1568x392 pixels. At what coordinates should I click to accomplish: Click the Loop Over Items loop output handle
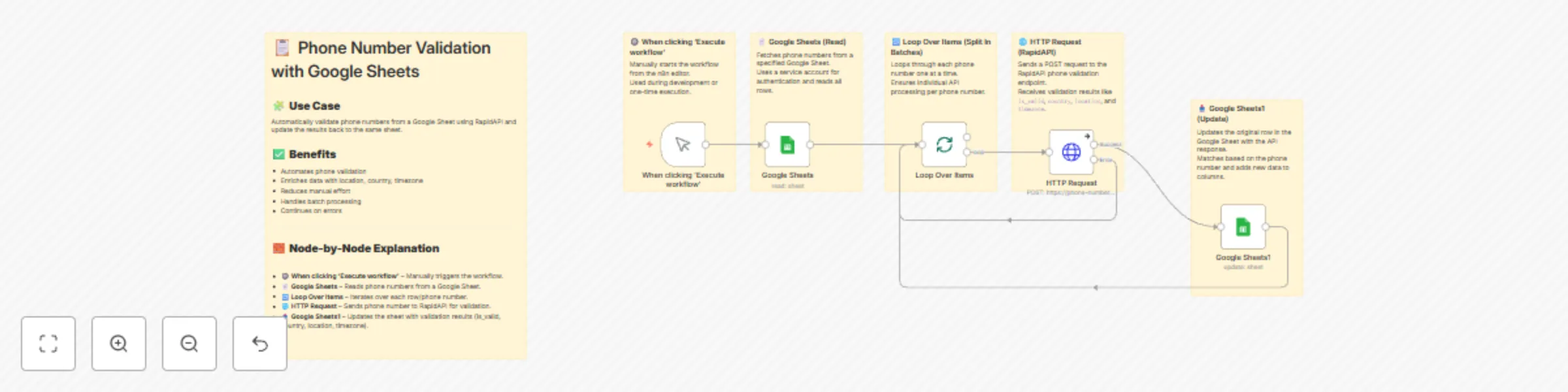pos(967,152)
